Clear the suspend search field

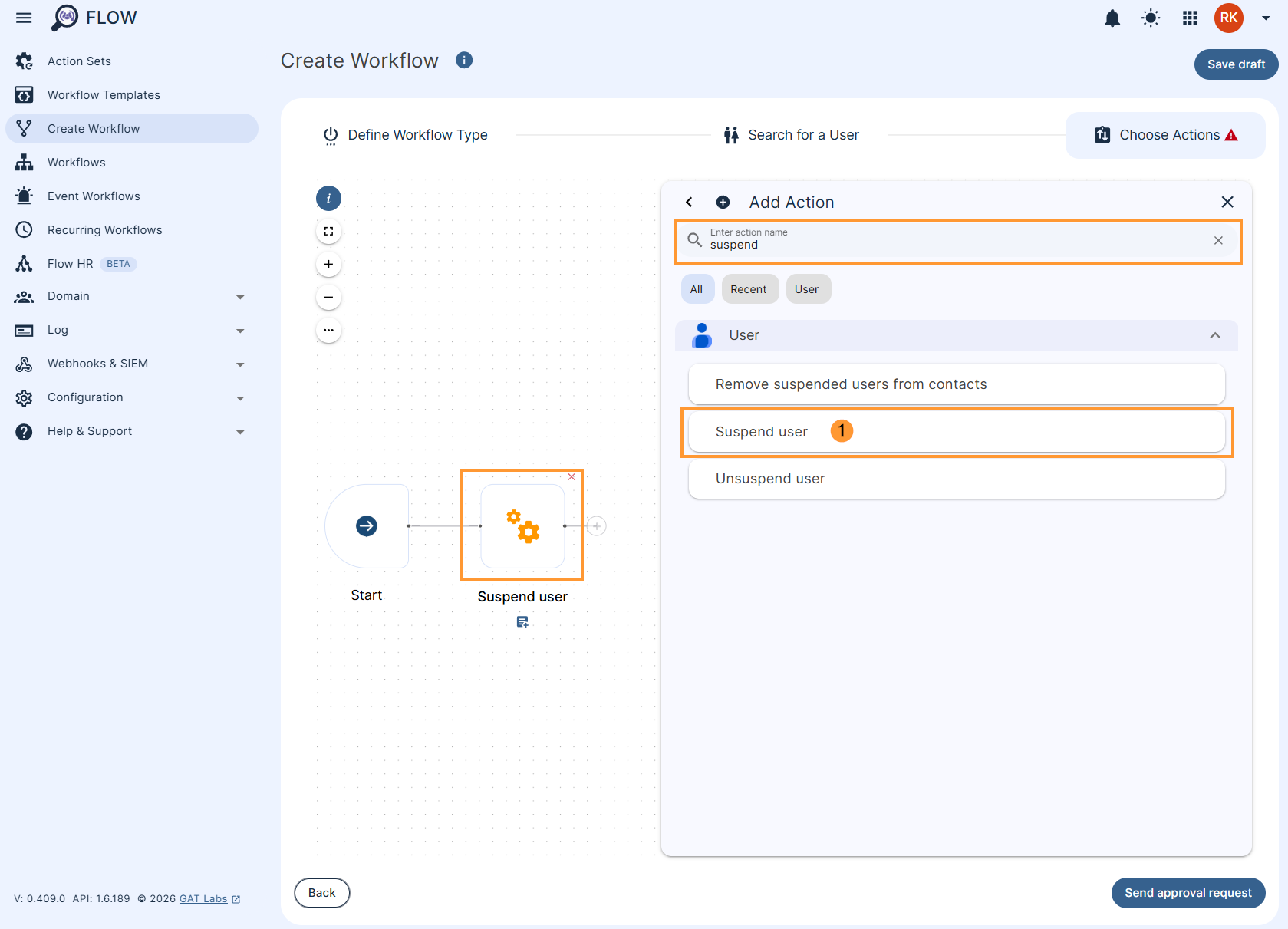[1217, 240]
